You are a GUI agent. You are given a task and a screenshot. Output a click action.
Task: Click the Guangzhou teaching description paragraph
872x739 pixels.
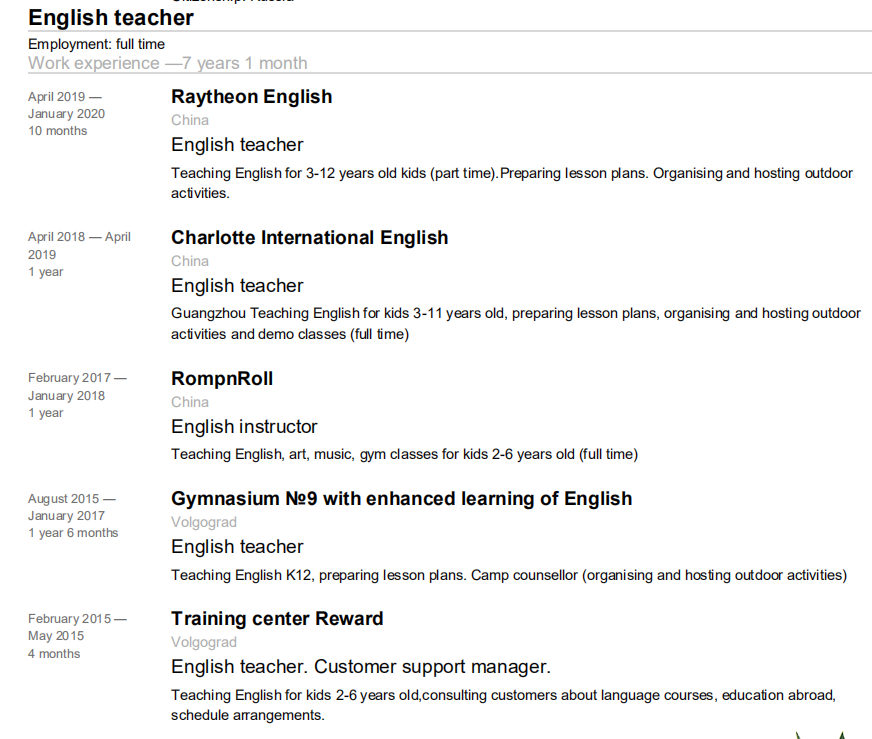[x=515, y=324]
